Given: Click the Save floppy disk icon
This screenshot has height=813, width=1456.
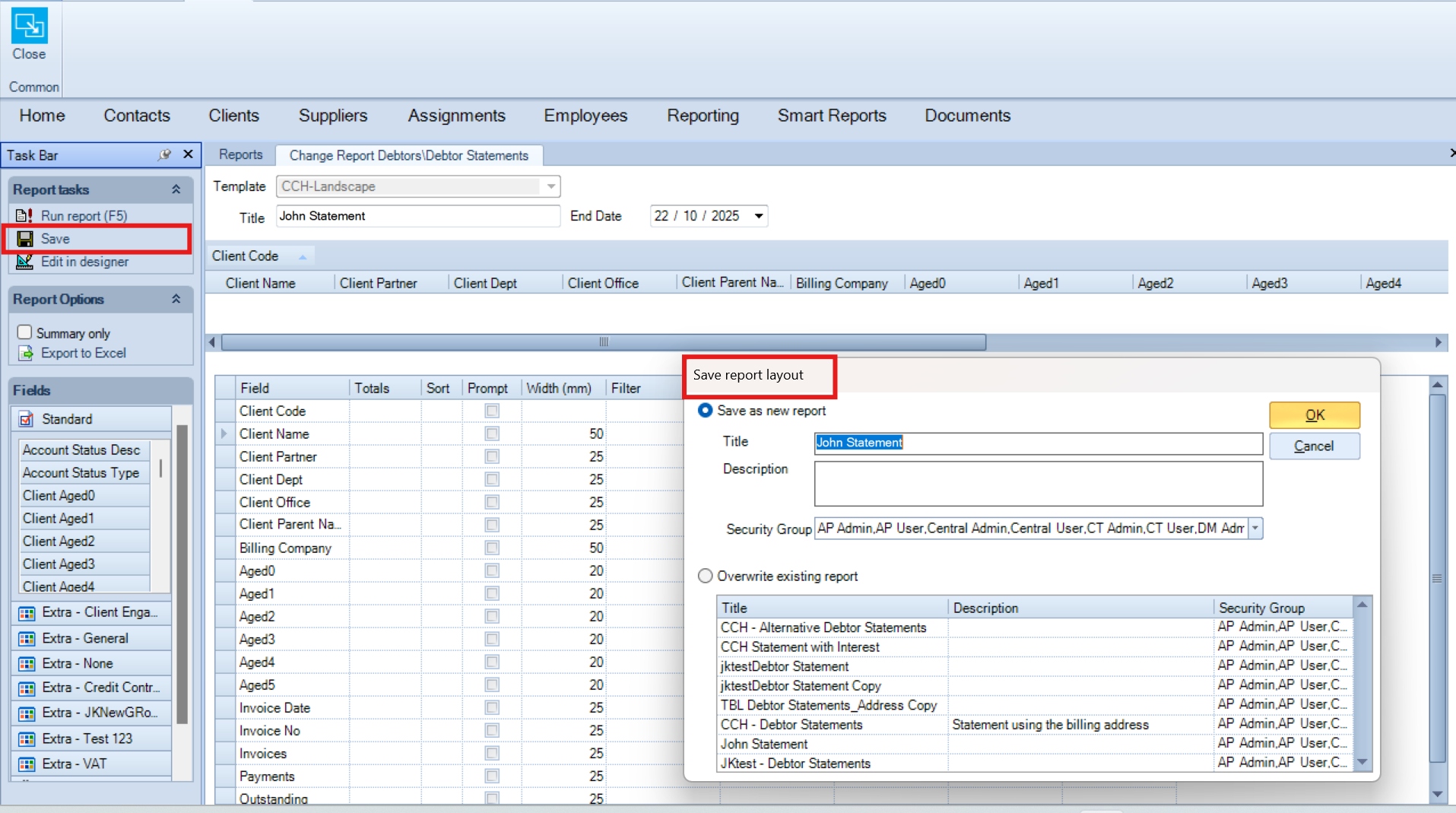Looking at the screenshot, I should [25, 239].
